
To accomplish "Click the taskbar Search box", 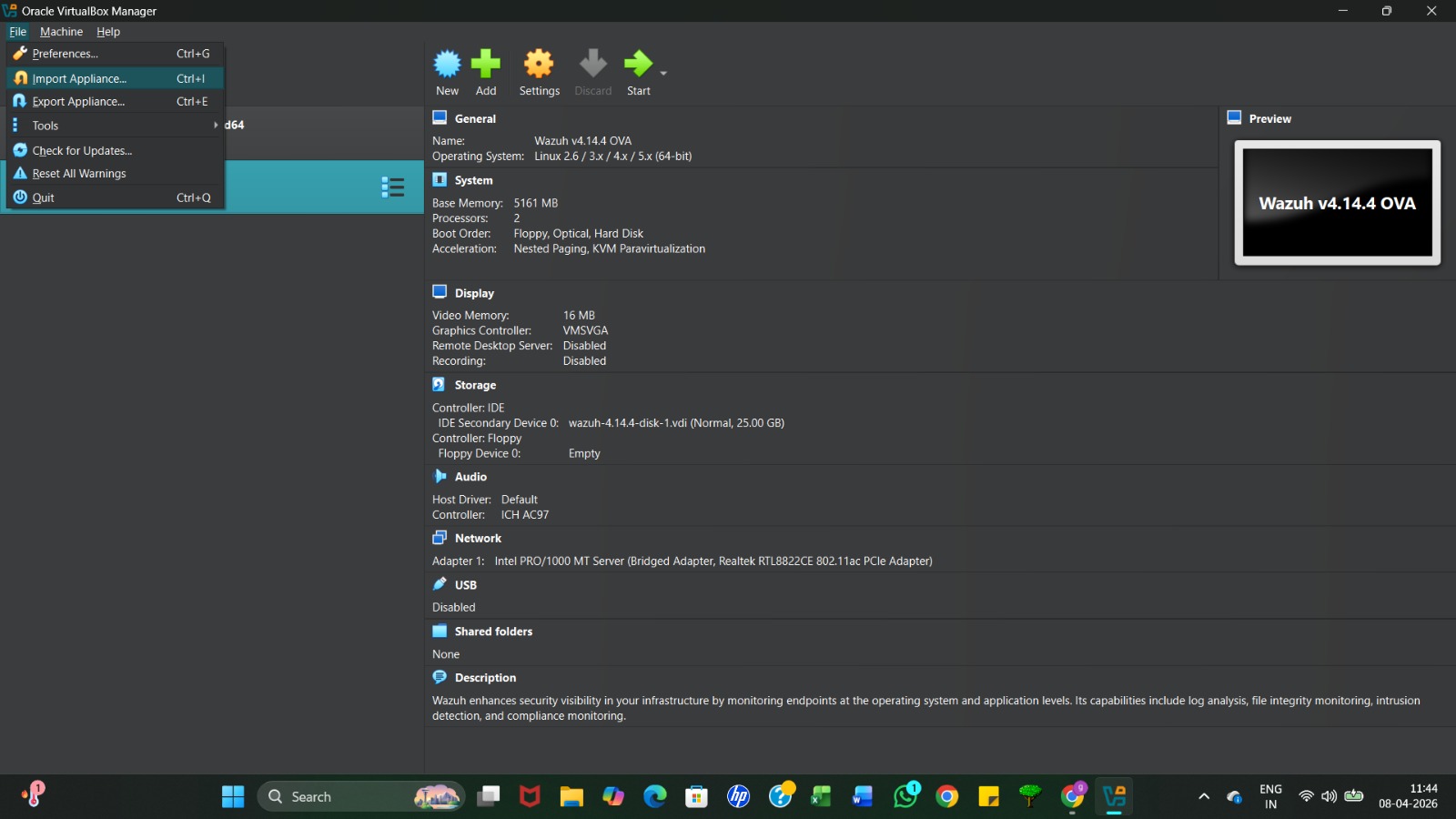I will 361,797.
